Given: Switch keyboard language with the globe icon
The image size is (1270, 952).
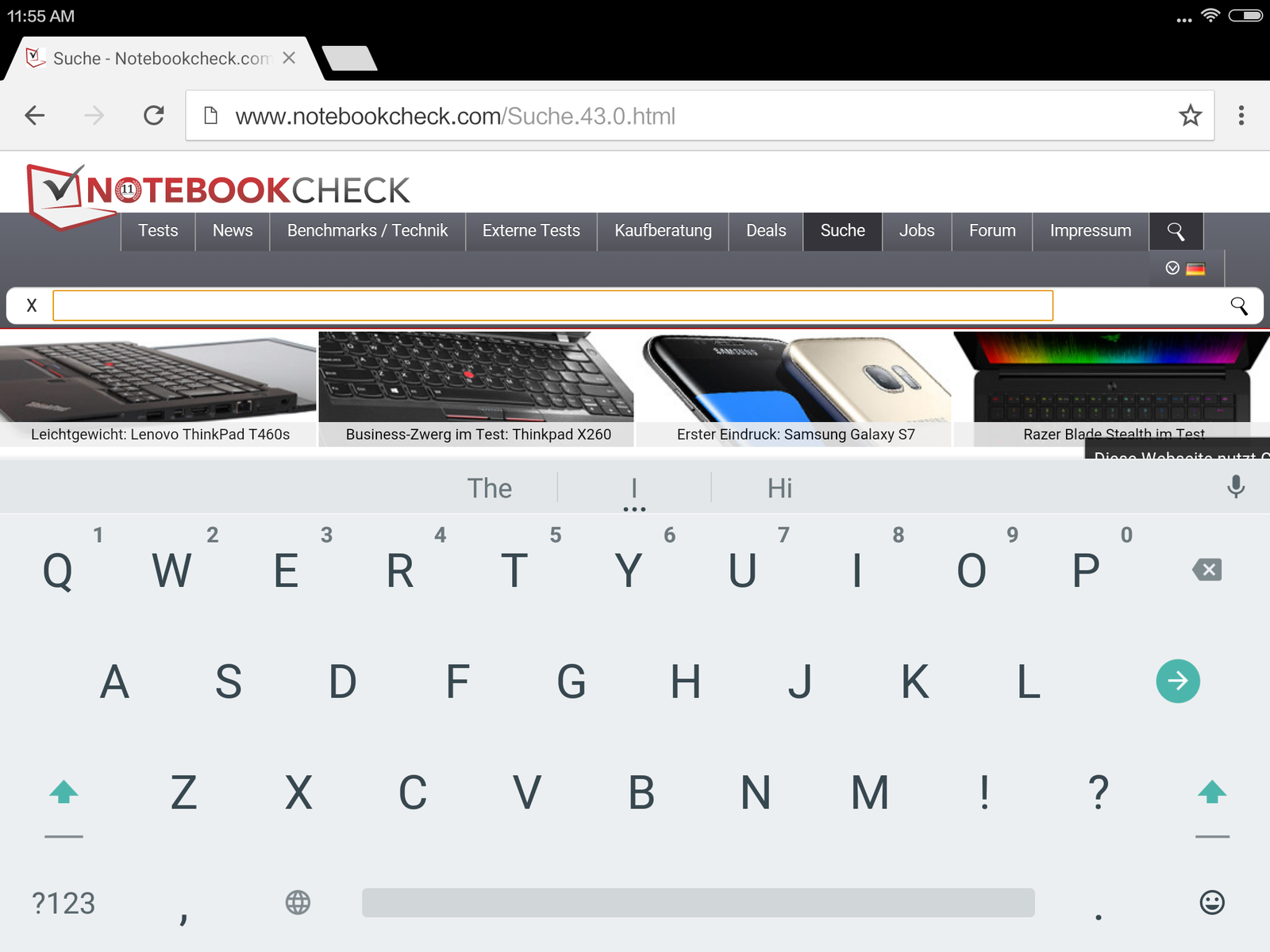Looking at the screenshot, I should [298, 902].
